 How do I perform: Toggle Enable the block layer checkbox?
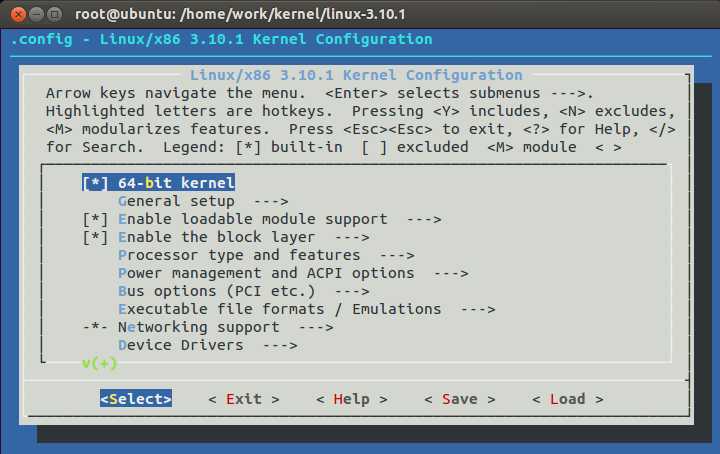tap(96, 237)
